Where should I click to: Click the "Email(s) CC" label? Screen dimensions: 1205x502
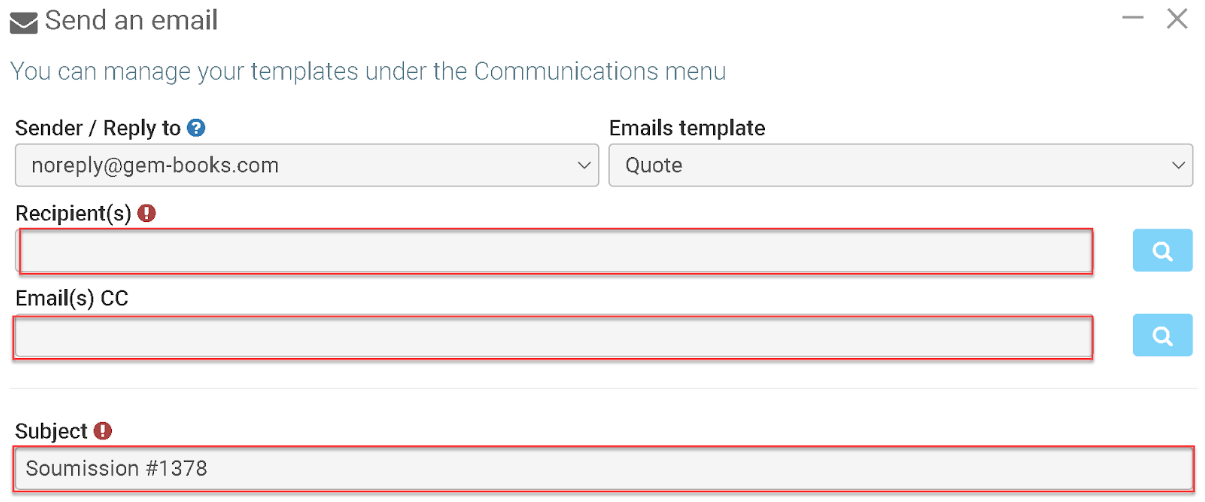coord(72,298)
